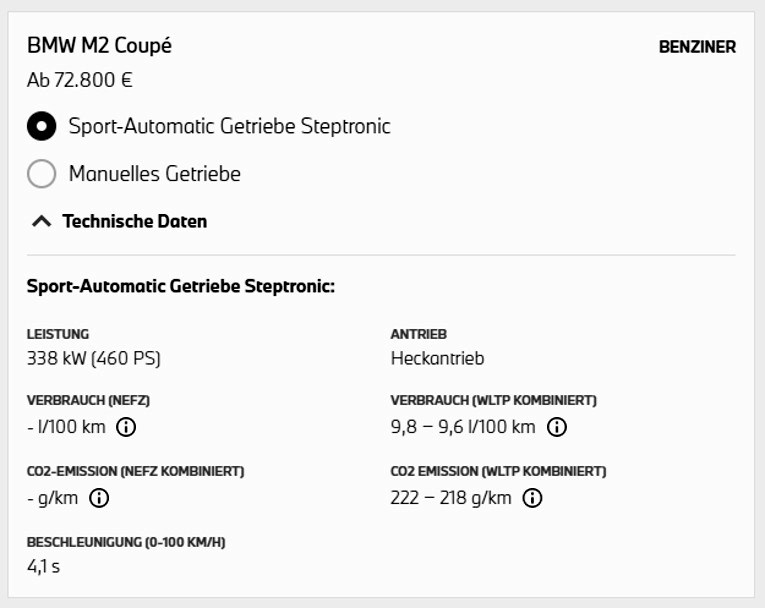
Task: Show info icon next to 222 – 218 g/km
Action: [532, 498]
